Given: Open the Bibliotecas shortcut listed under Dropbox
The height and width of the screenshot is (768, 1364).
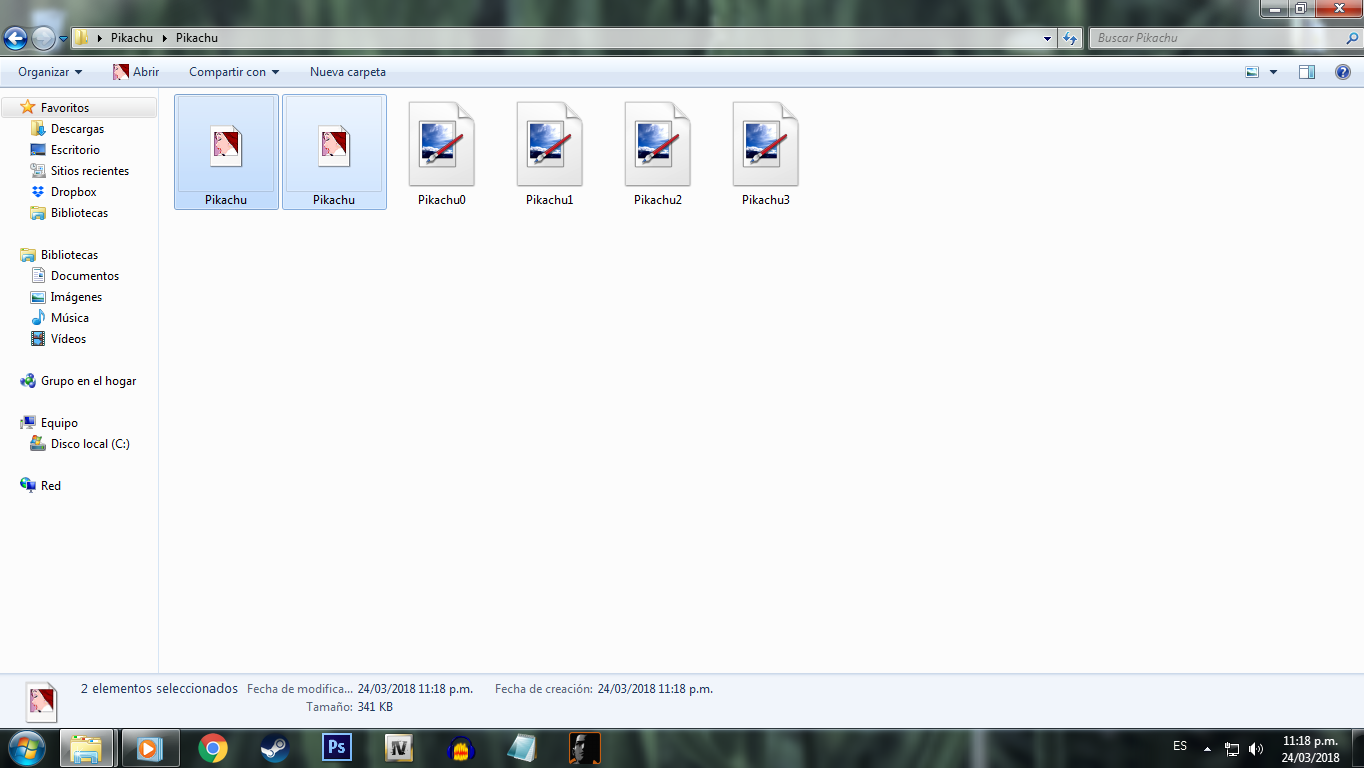Looking at the screenshot, I should point(79,213).
